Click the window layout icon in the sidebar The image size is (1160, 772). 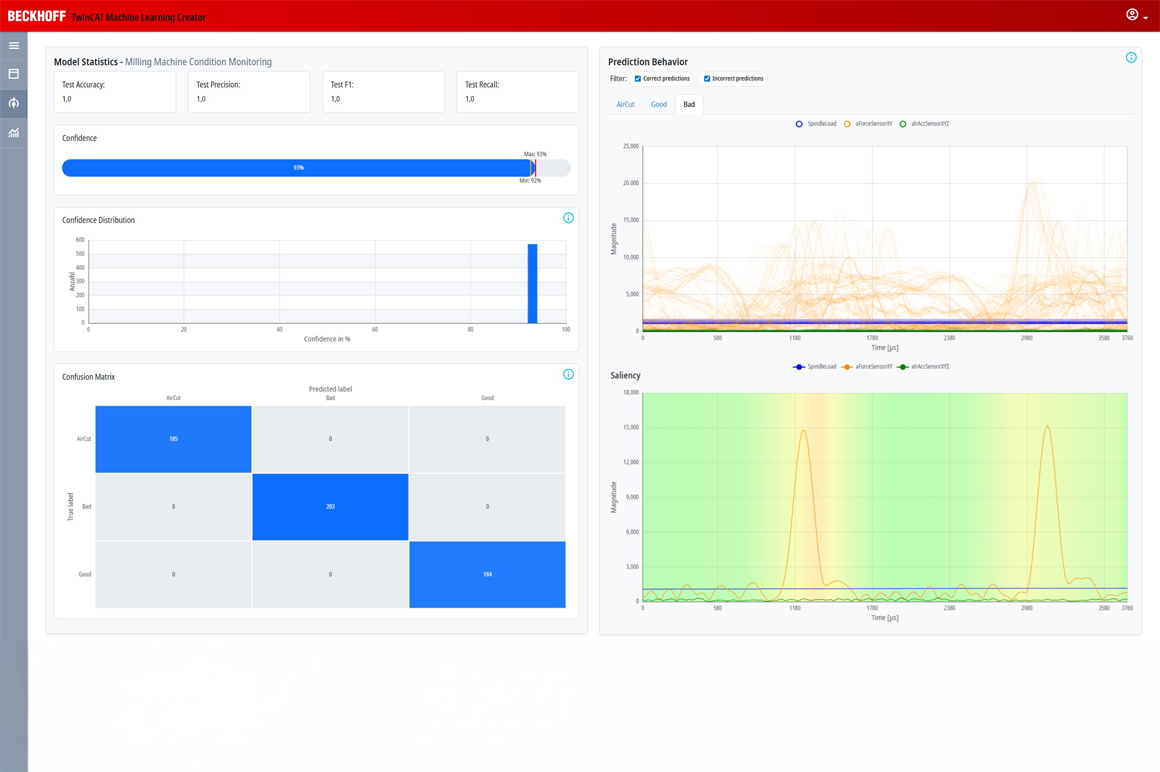(14, 74)
